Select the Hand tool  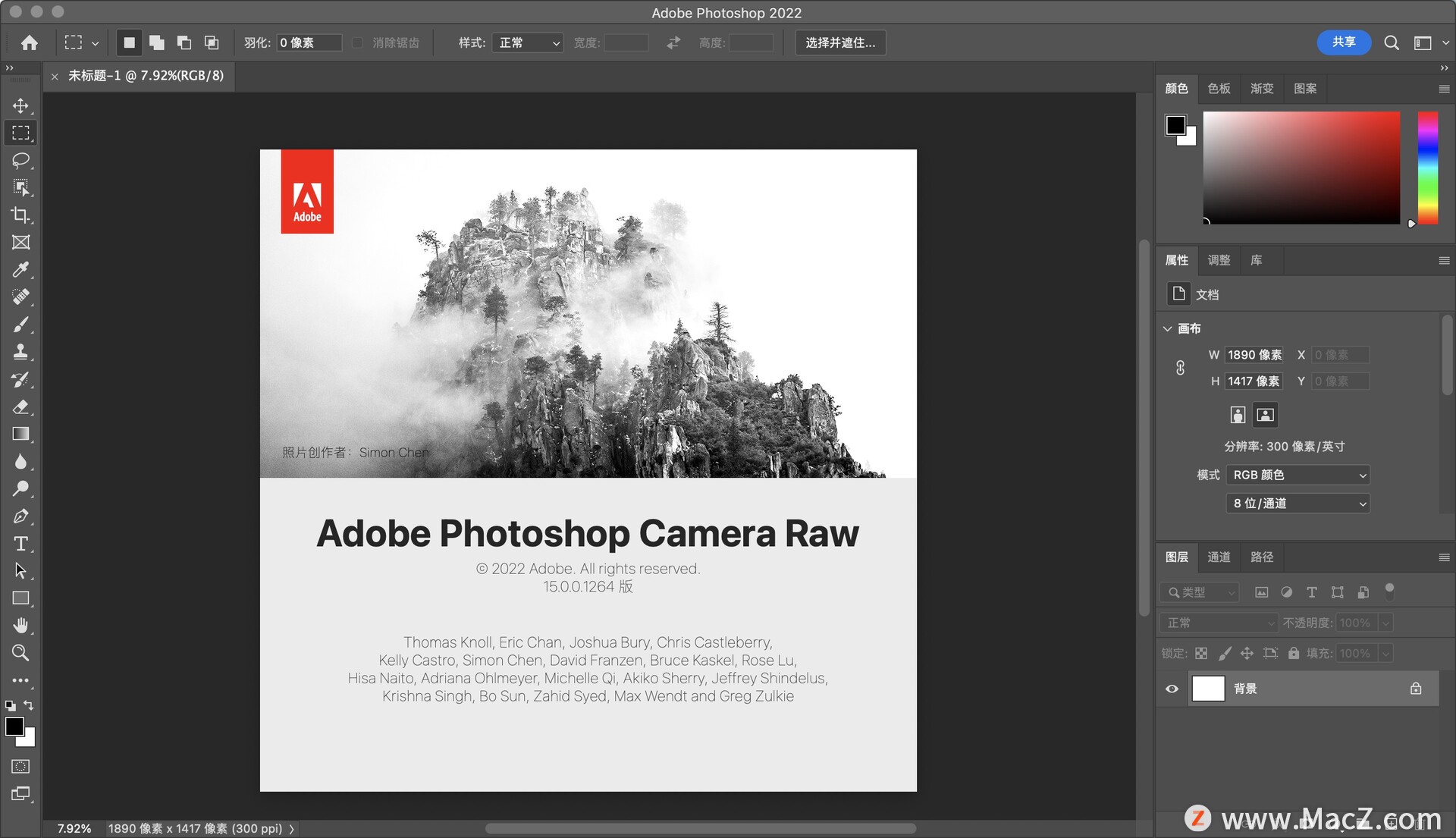point(20,625)
